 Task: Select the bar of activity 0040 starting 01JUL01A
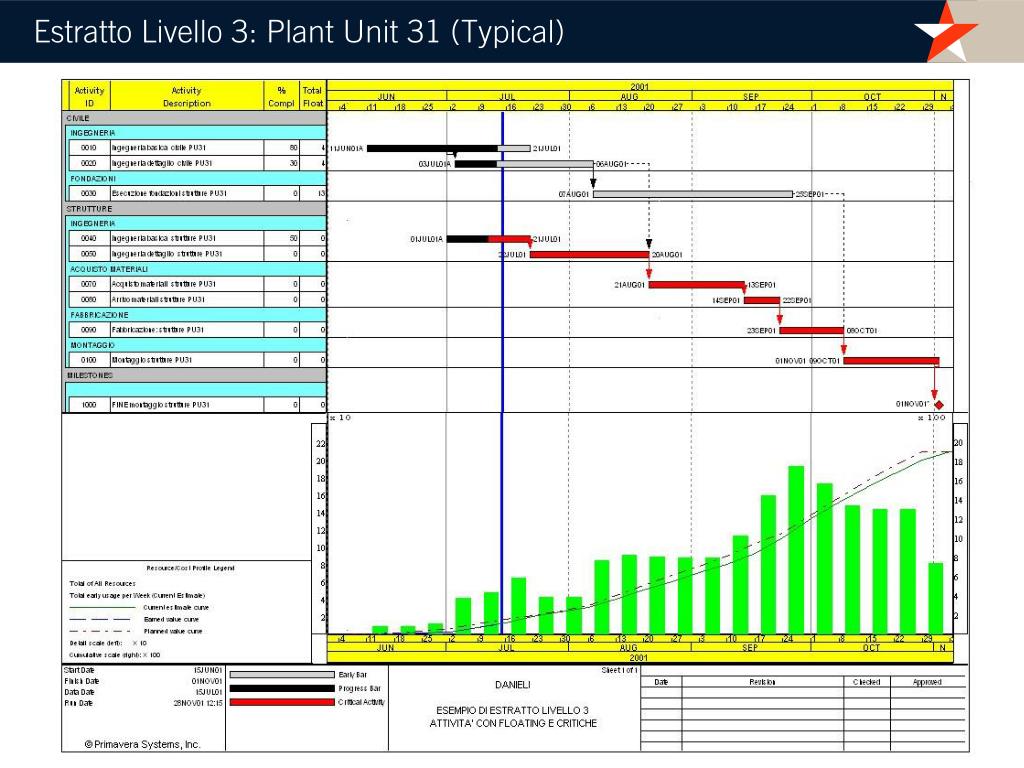[488, 239]
